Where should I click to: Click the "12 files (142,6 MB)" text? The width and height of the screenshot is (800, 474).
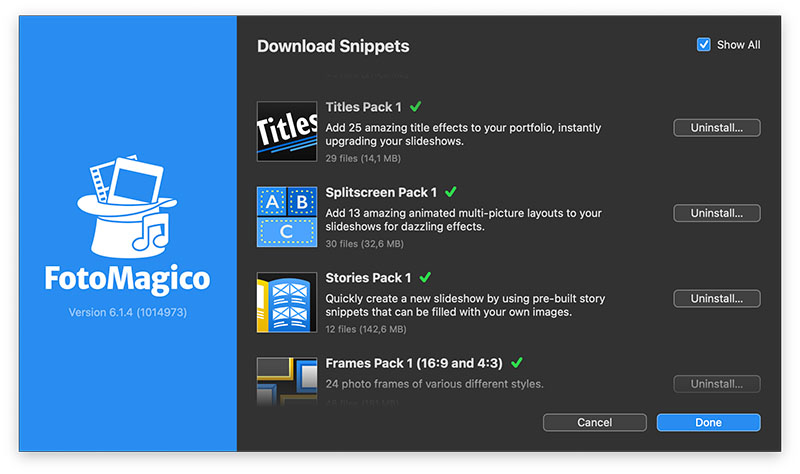(366, 329)
